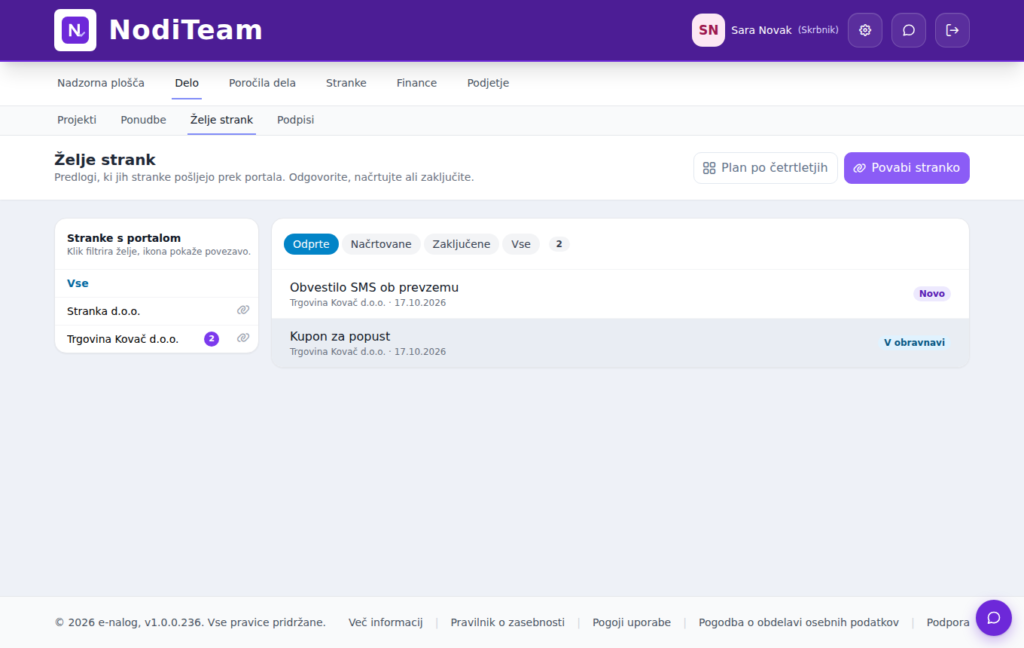Open Pravilnik o zasebnosti link
This screenshot has width=1024, height=648.
(507, 623)
